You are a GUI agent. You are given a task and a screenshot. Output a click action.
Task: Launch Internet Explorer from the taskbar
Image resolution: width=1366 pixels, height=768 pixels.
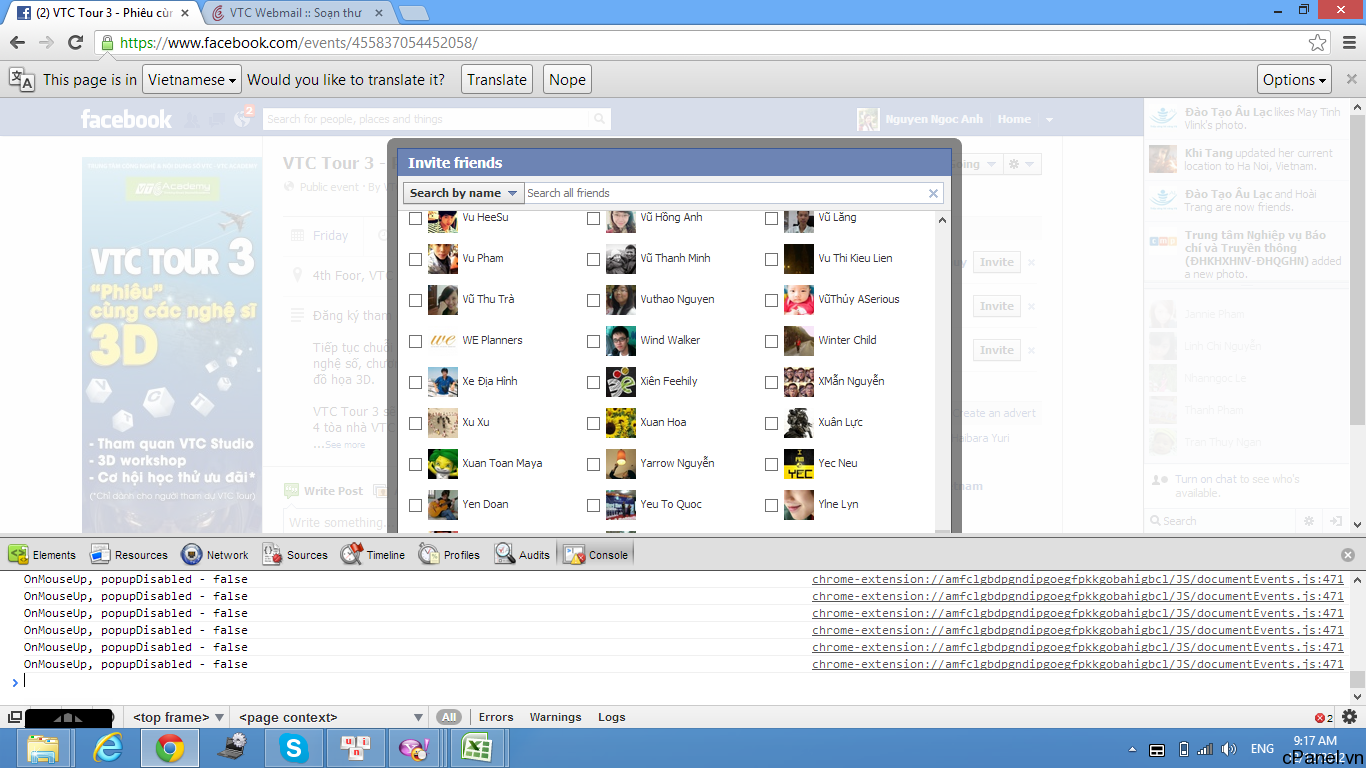pos(107,748)
